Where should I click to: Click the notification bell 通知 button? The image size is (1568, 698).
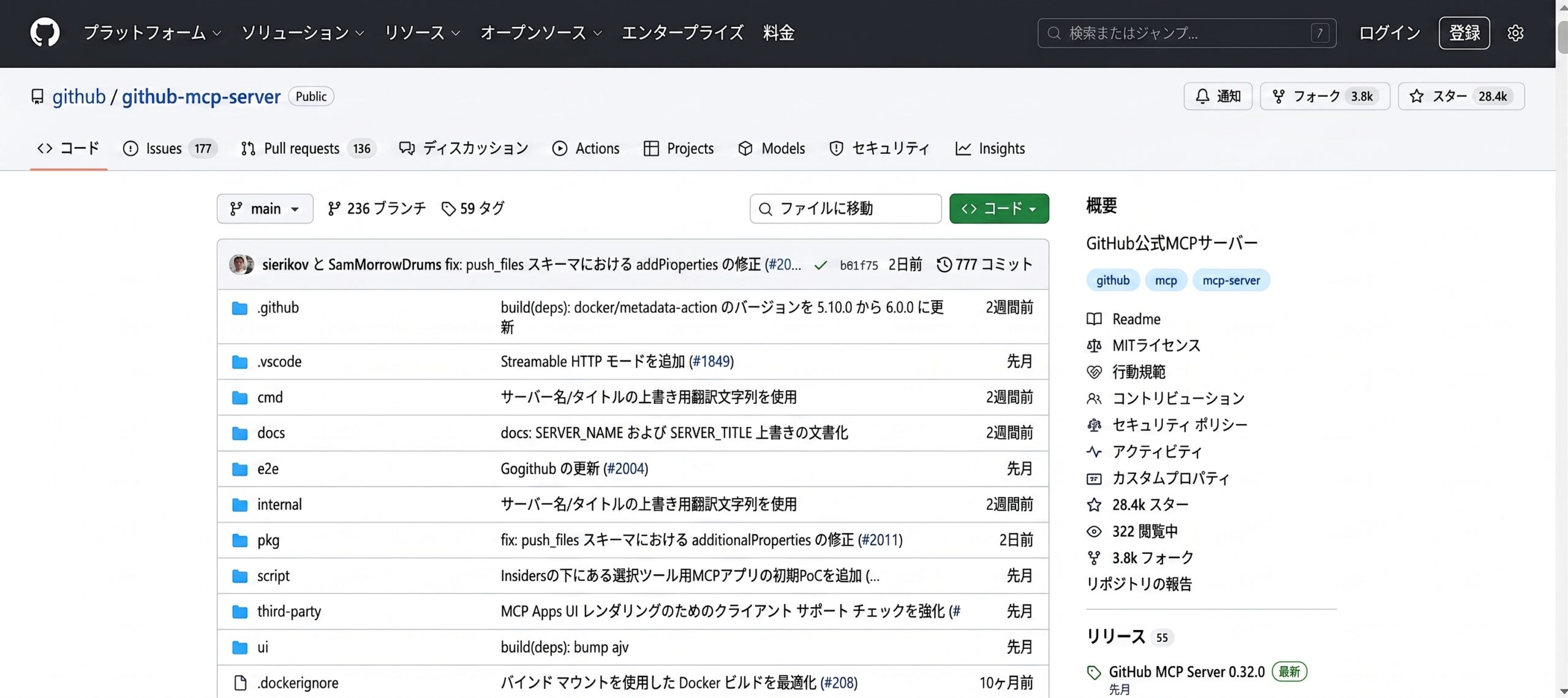pyautogui.click(x=1218, y=96)
